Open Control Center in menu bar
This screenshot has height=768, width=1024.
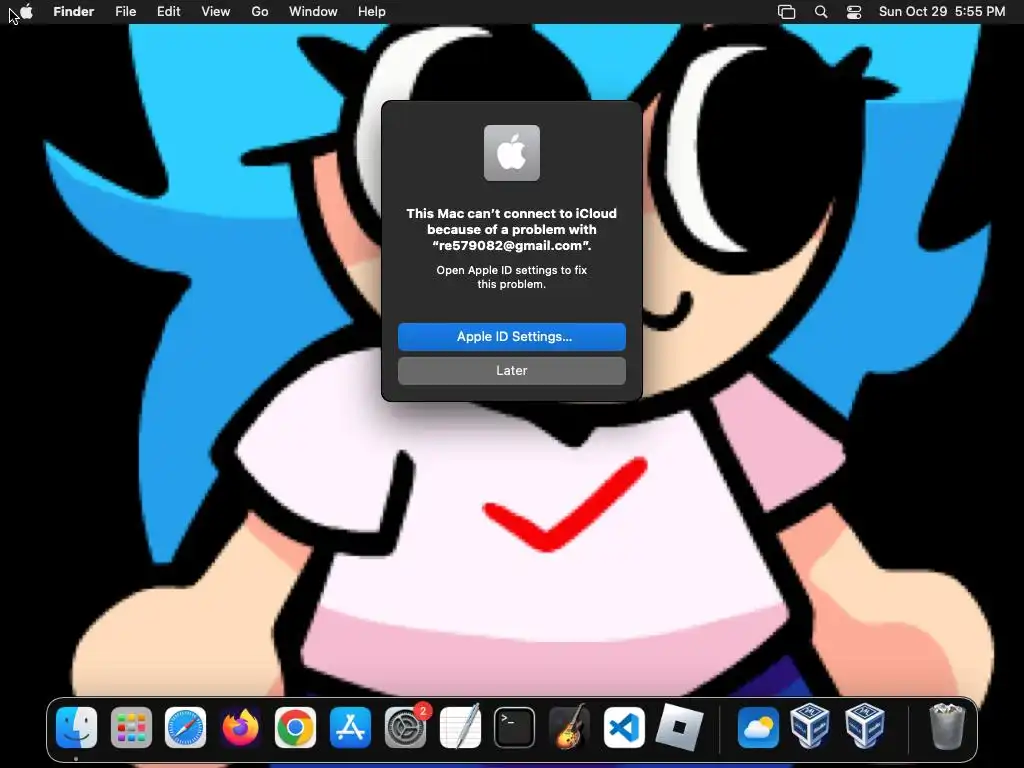[x=854, y=12]
